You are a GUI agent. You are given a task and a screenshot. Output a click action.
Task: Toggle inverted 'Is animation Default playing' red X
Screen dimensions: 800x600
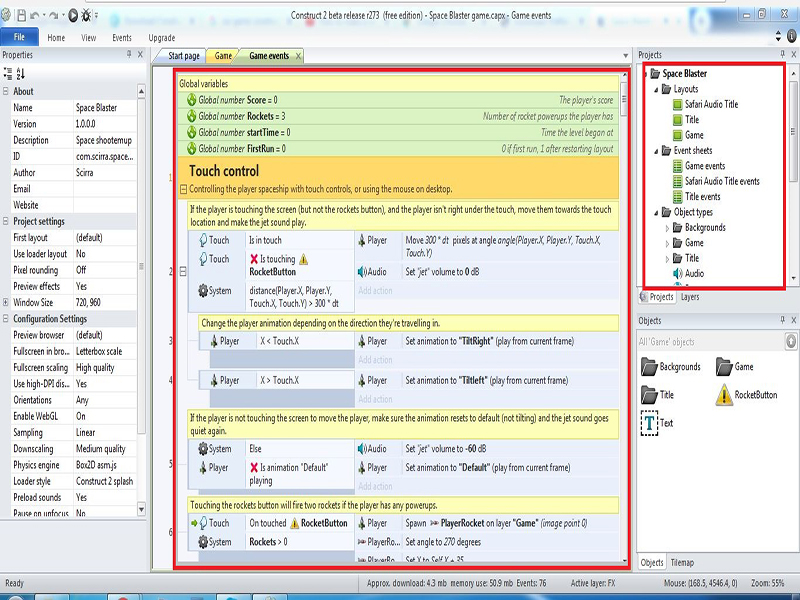pos(254,467)
